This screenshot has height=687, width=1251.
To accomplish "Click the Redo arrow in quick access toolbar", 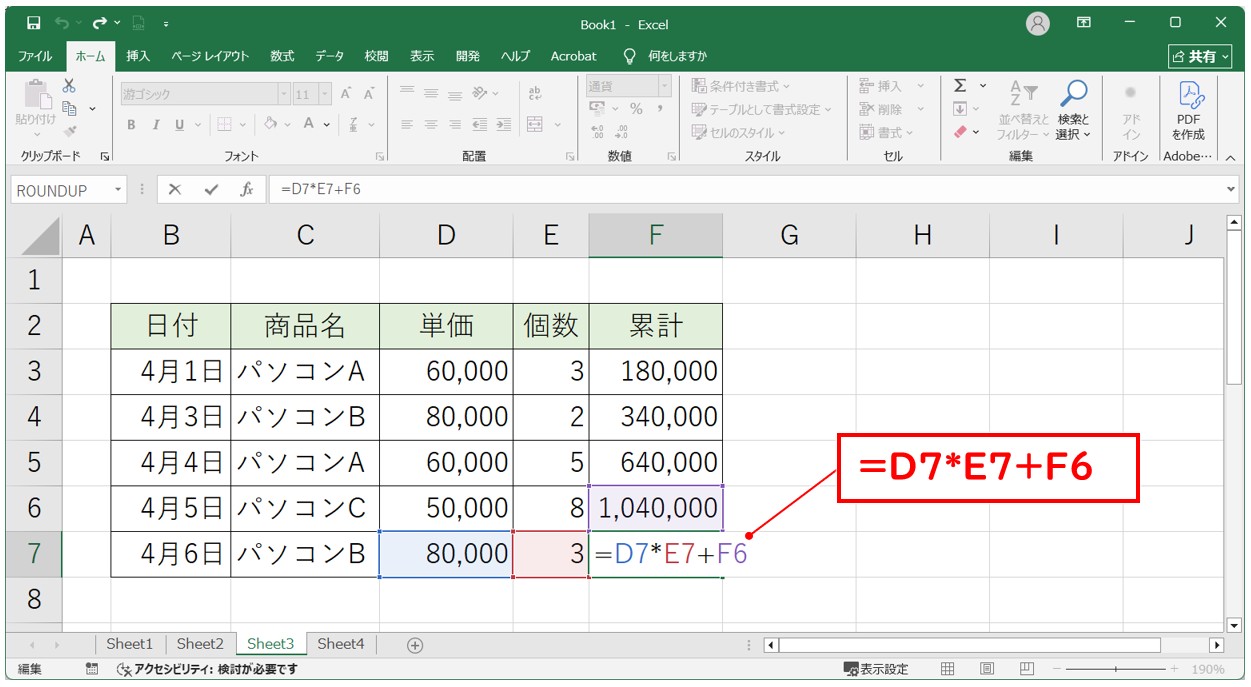I will pyautogui.click(x=99, y=23).
